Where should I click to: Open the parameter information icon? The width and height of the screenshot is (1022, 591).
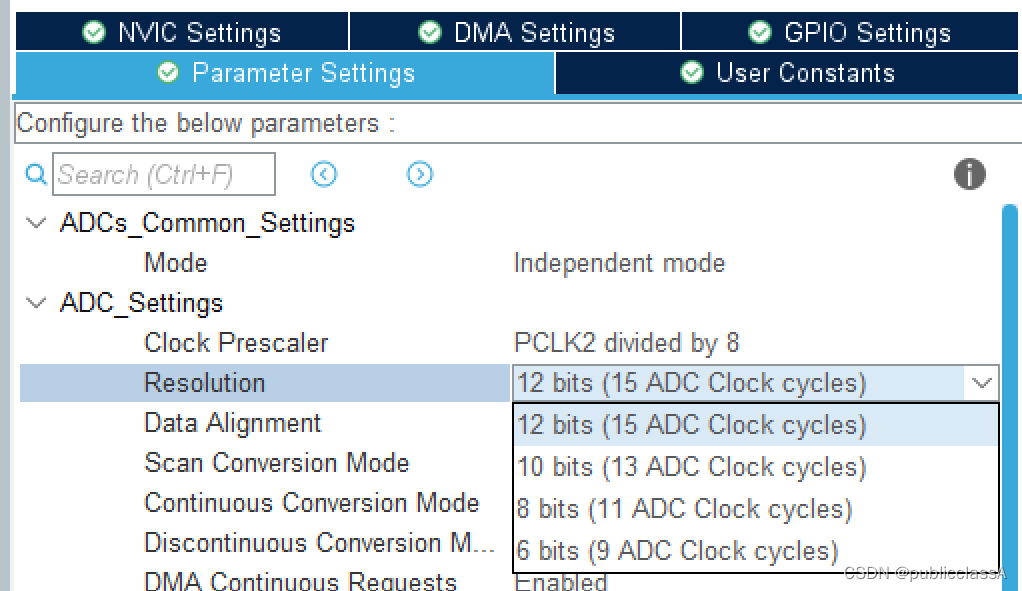(x=968, y=174)
